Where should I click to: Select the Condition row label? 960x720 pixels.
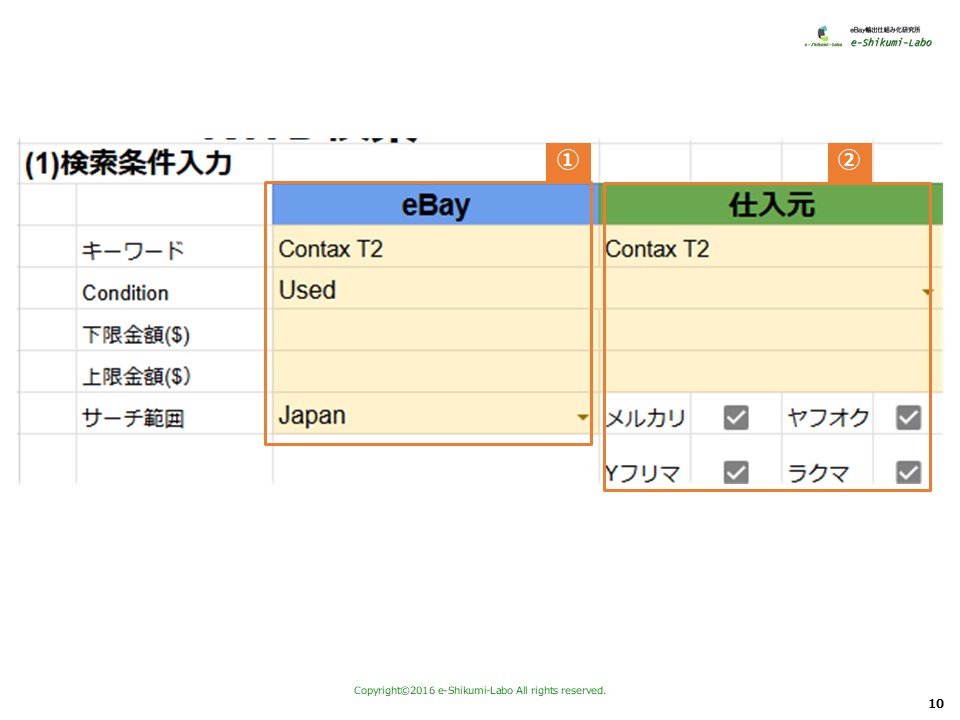[126, 293]
